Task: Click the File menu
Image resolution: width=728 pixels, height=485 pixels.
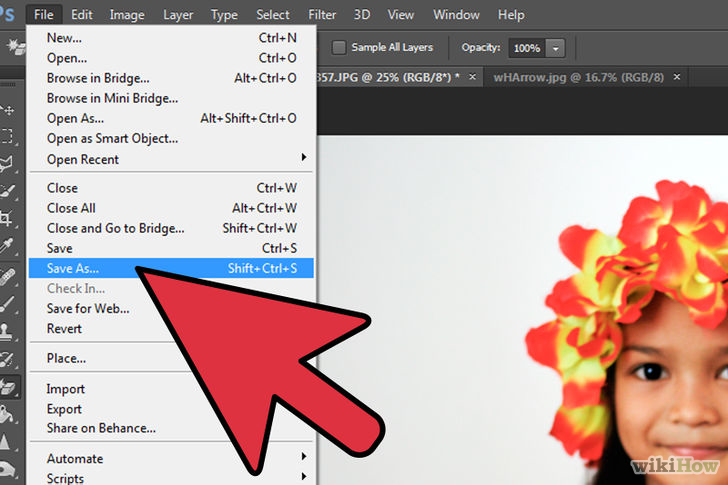Action: pyautogui.click(x=44, y=15)
